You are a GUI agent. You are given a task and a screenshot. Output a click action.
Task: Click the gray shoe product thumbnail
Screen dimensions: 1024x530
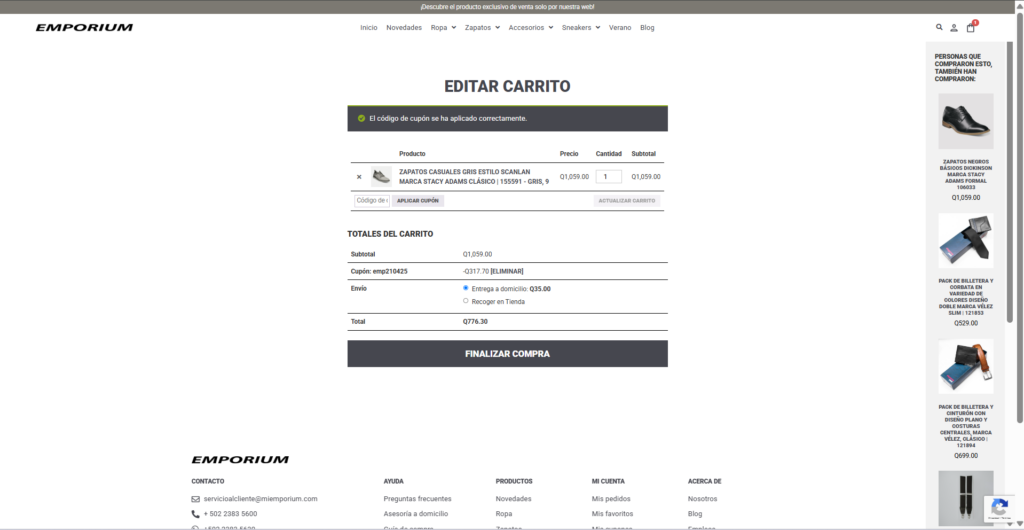(x=381, y=177)
